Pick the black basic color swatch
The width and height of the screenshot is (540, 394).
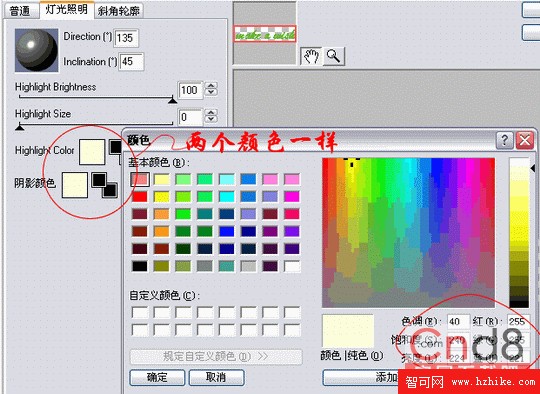pyautogui.click(x=140, y=266)
